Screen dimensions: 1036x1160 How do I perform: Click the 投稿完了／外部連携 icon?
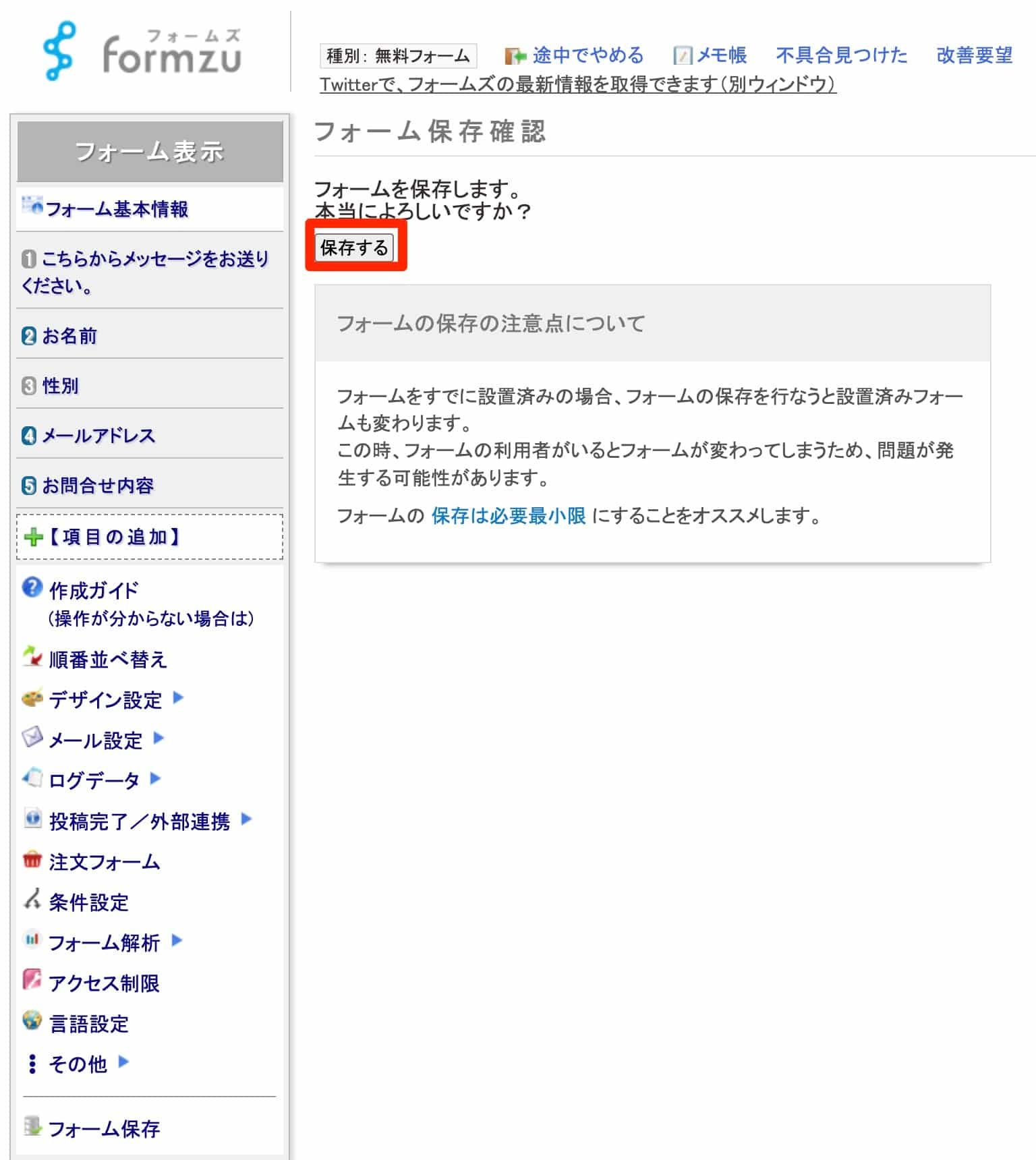click(x=32, y=818)
